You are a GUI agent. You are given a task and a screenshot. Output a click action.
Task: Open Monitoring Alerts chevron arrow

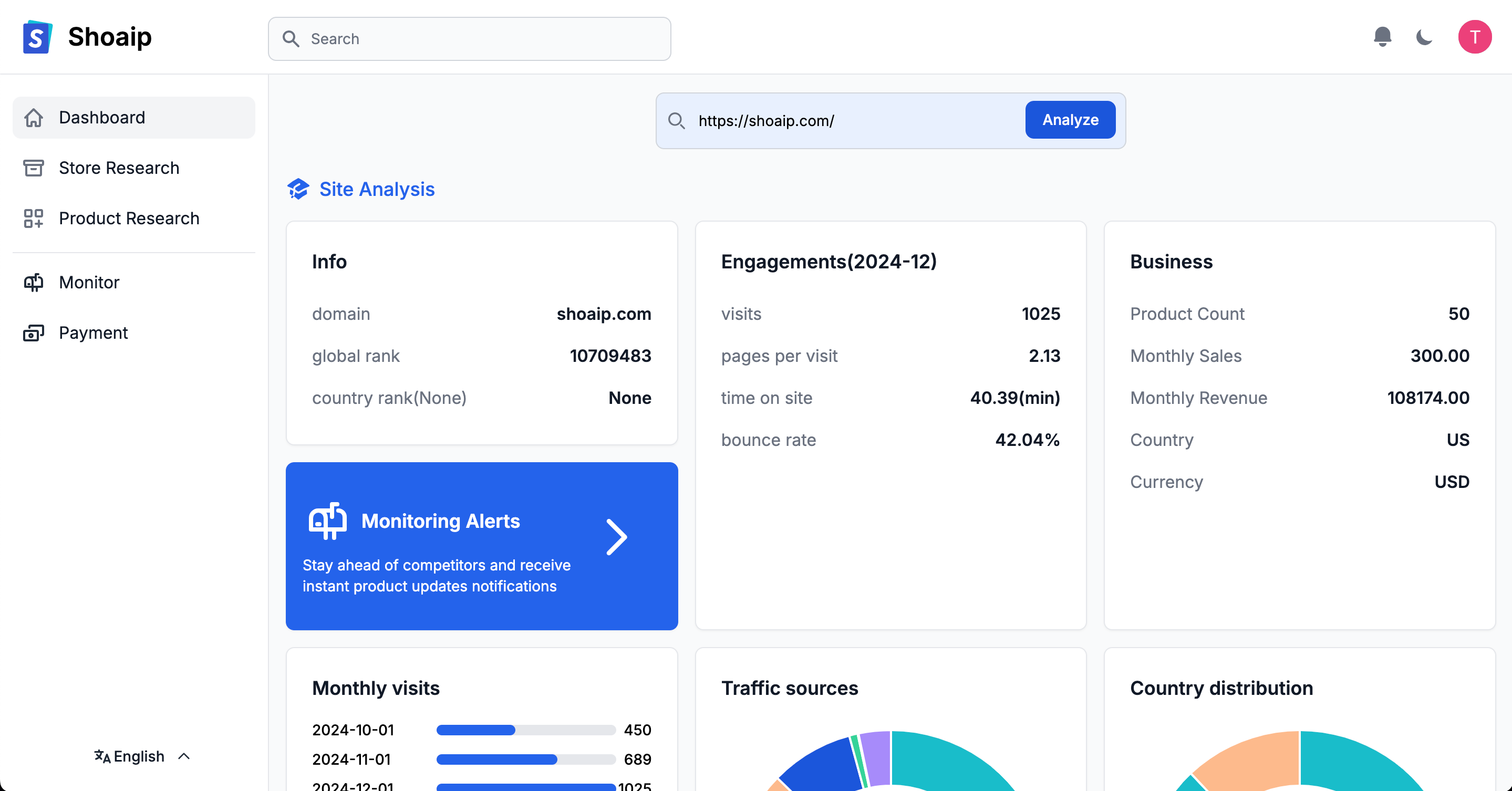click(616, 537)
